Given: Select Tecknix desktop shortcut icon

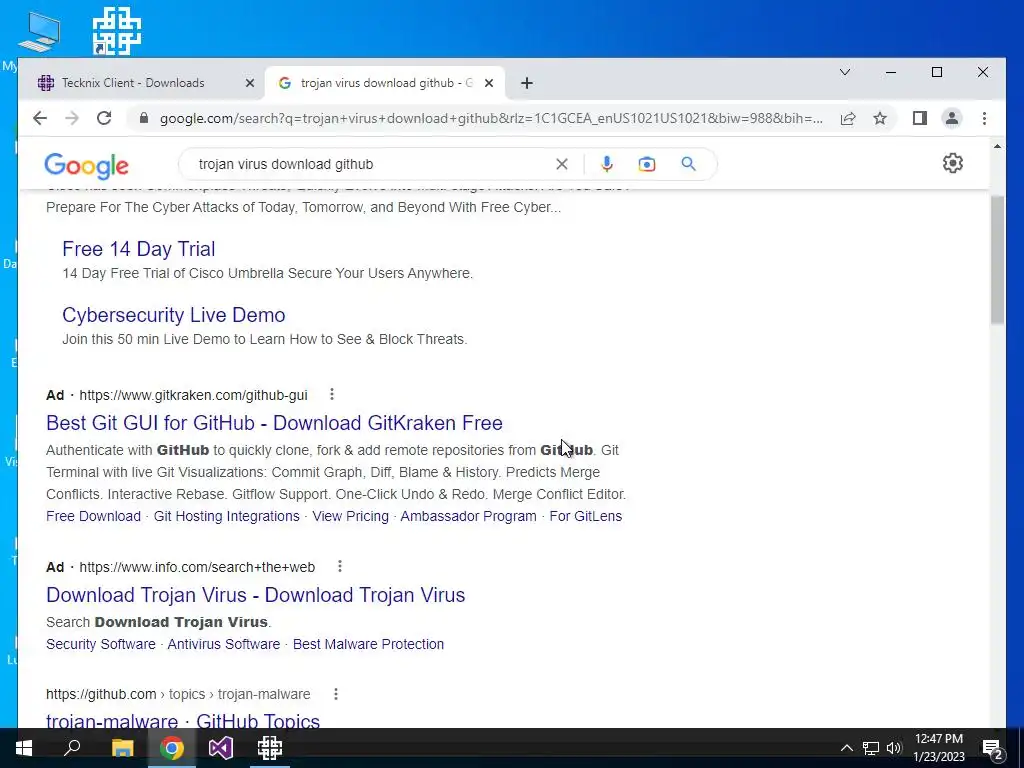Looking at the screenshot, I should (x=117, y=31).
